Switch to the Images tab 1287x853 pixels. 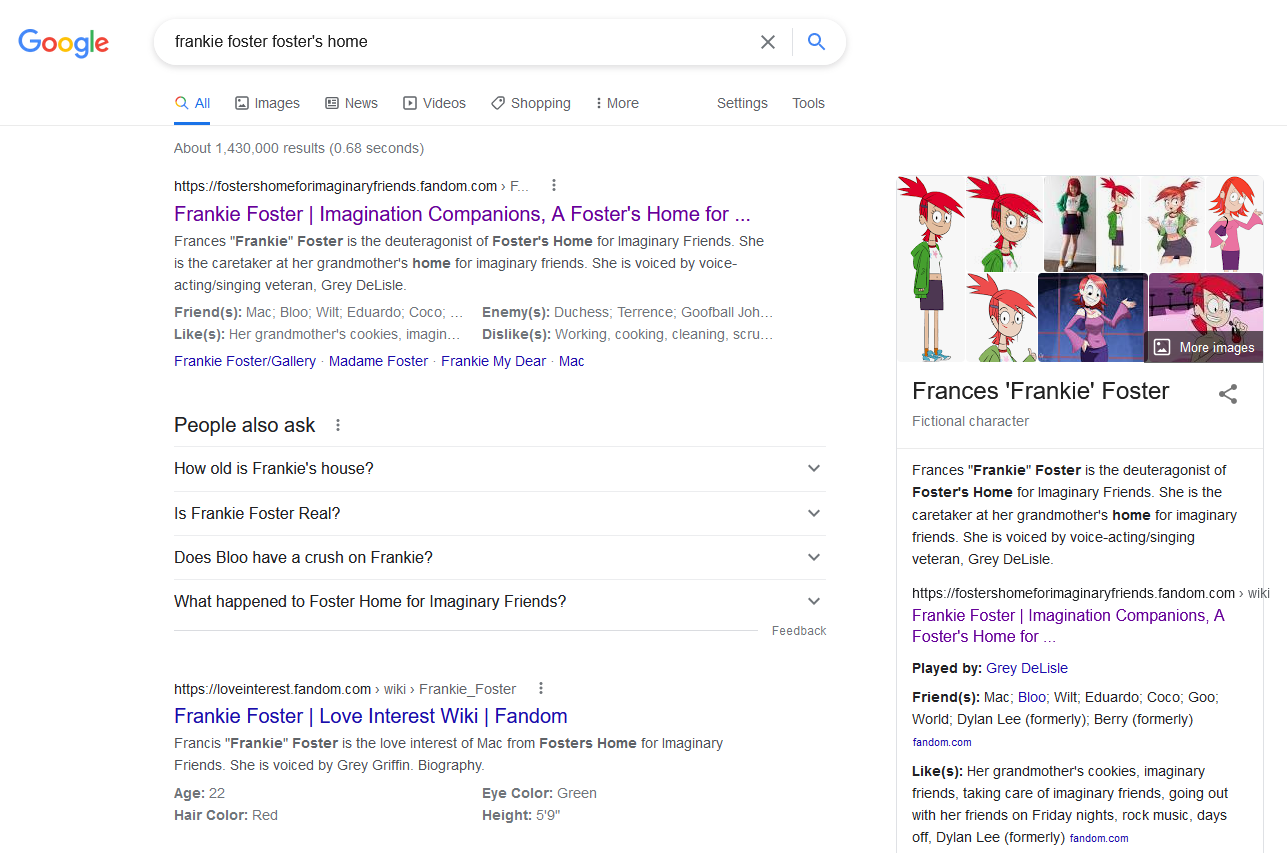(267, 103)
